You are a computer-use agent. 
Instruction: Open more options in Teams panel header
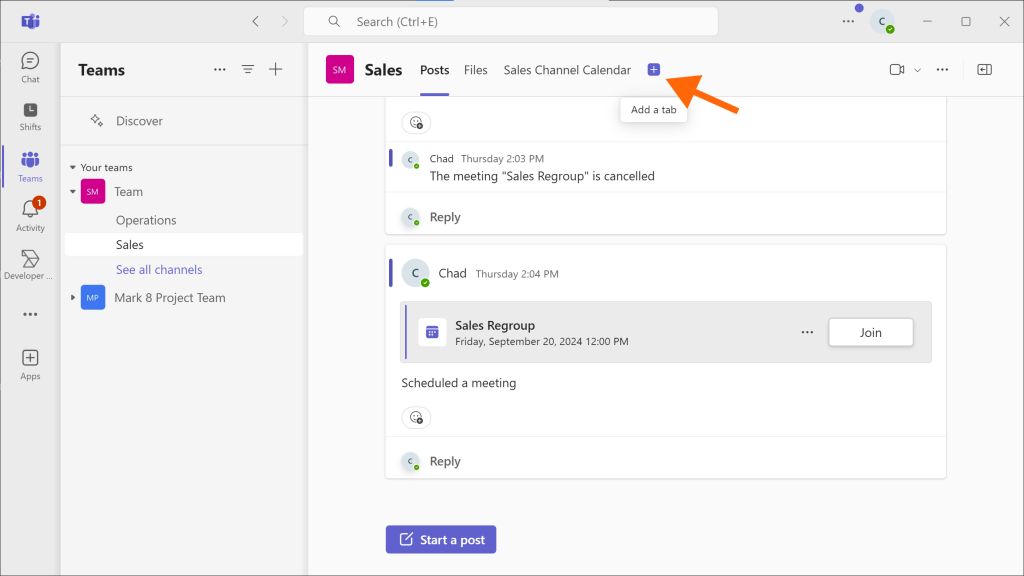[219, 69]
